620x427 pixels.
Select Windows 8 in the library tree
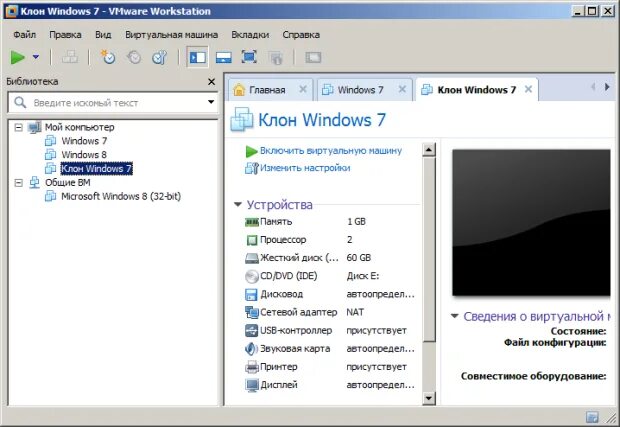(x=84, y=155)
